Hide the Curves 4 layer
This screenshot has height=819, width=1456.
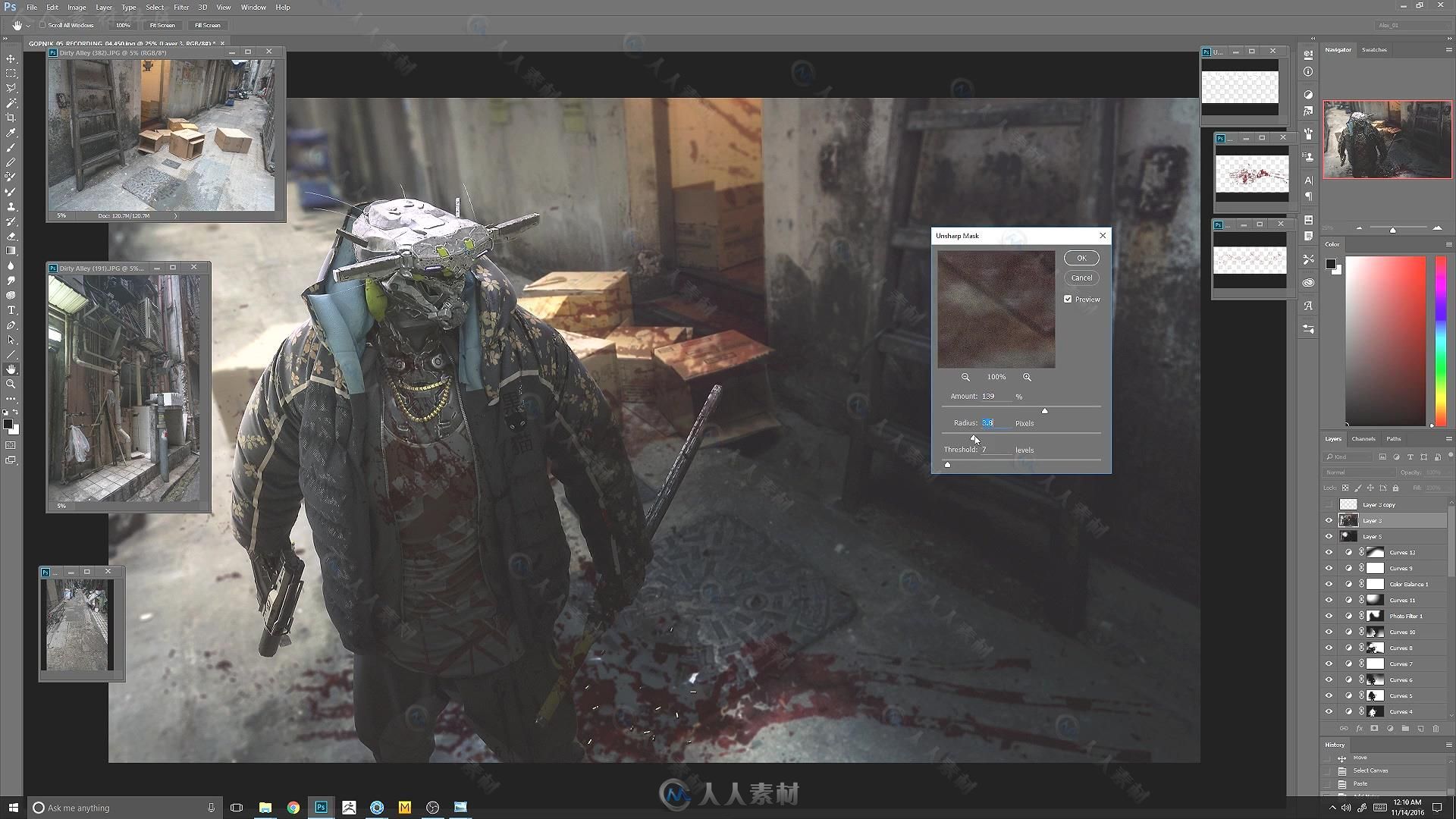click(1329, 712)
